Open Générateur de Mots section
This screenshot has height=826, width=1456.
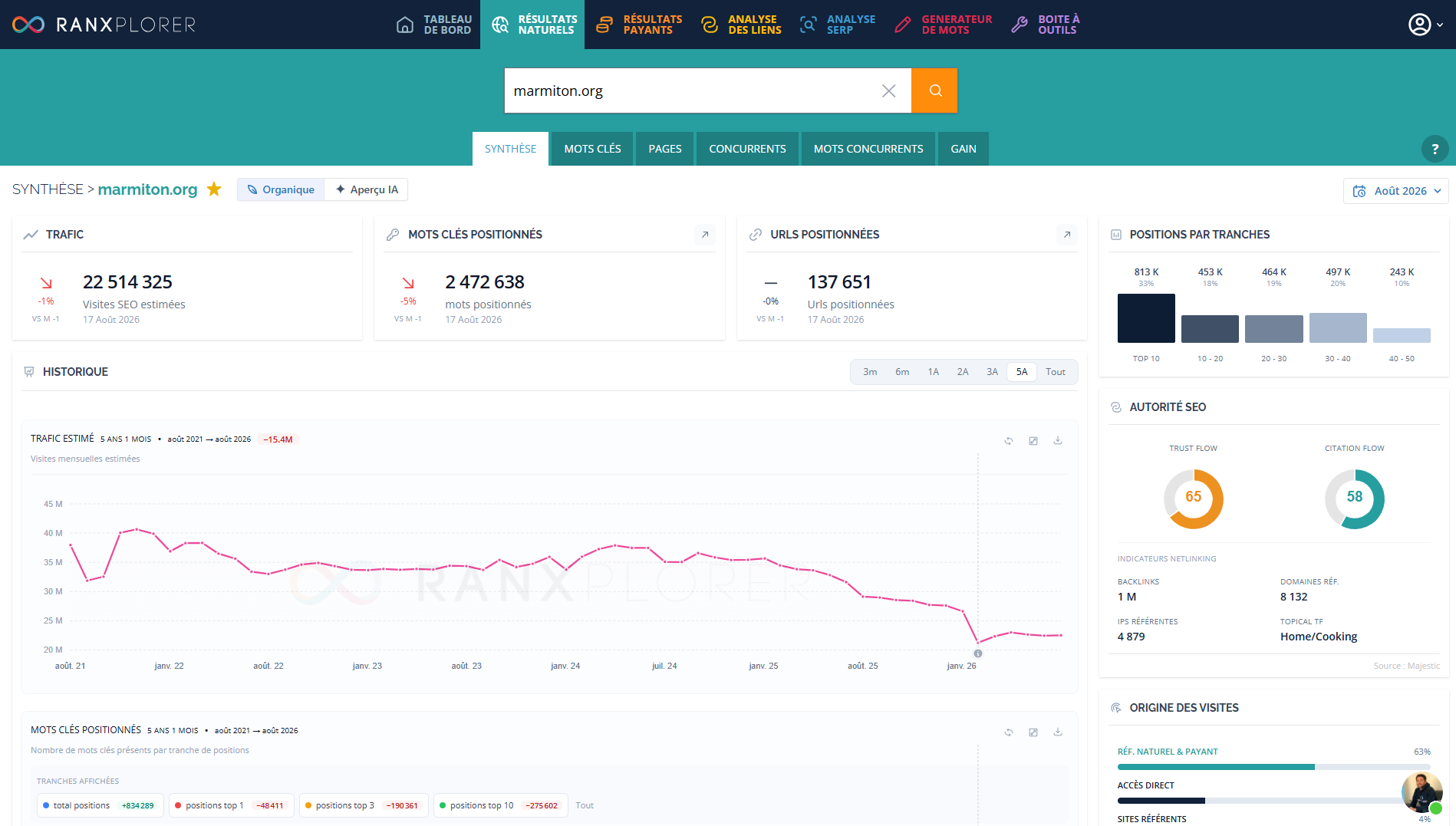pos(944,25)
